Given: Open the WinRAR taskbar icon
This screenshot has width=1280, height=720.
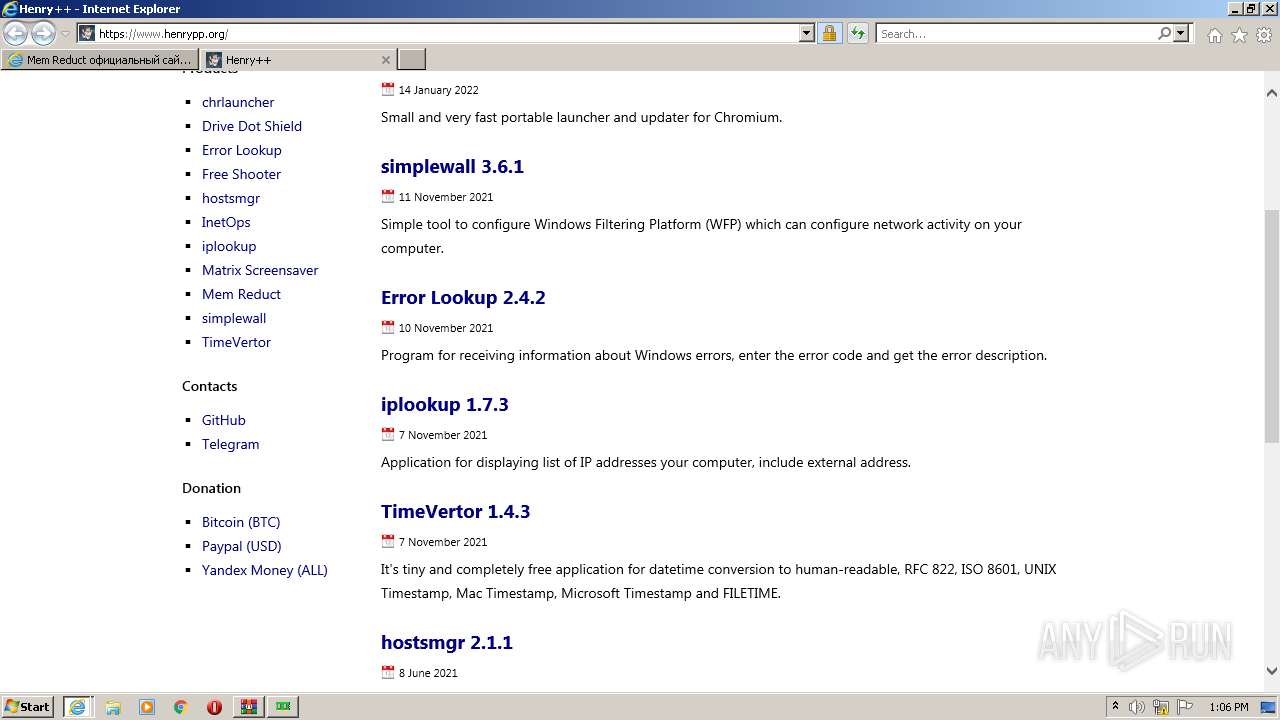Looking at the screenshot, I should pos(249,707).
